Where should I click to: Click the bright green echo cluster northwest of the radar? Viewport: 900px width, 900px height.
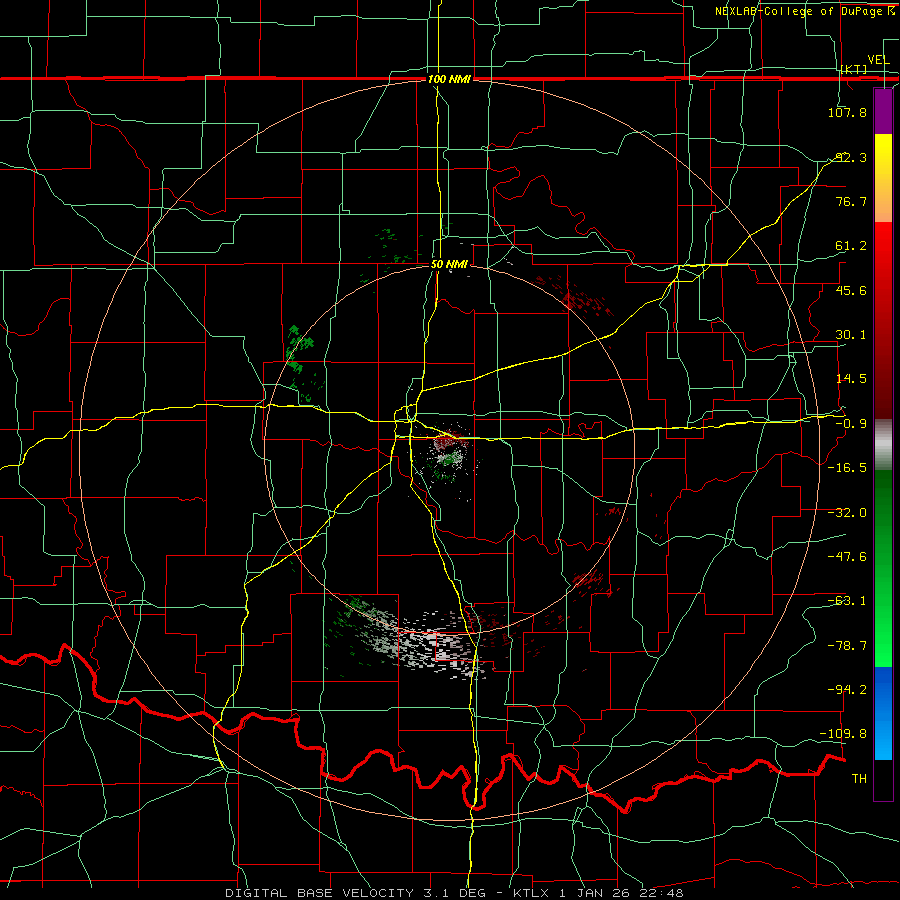tap(300, 348)
